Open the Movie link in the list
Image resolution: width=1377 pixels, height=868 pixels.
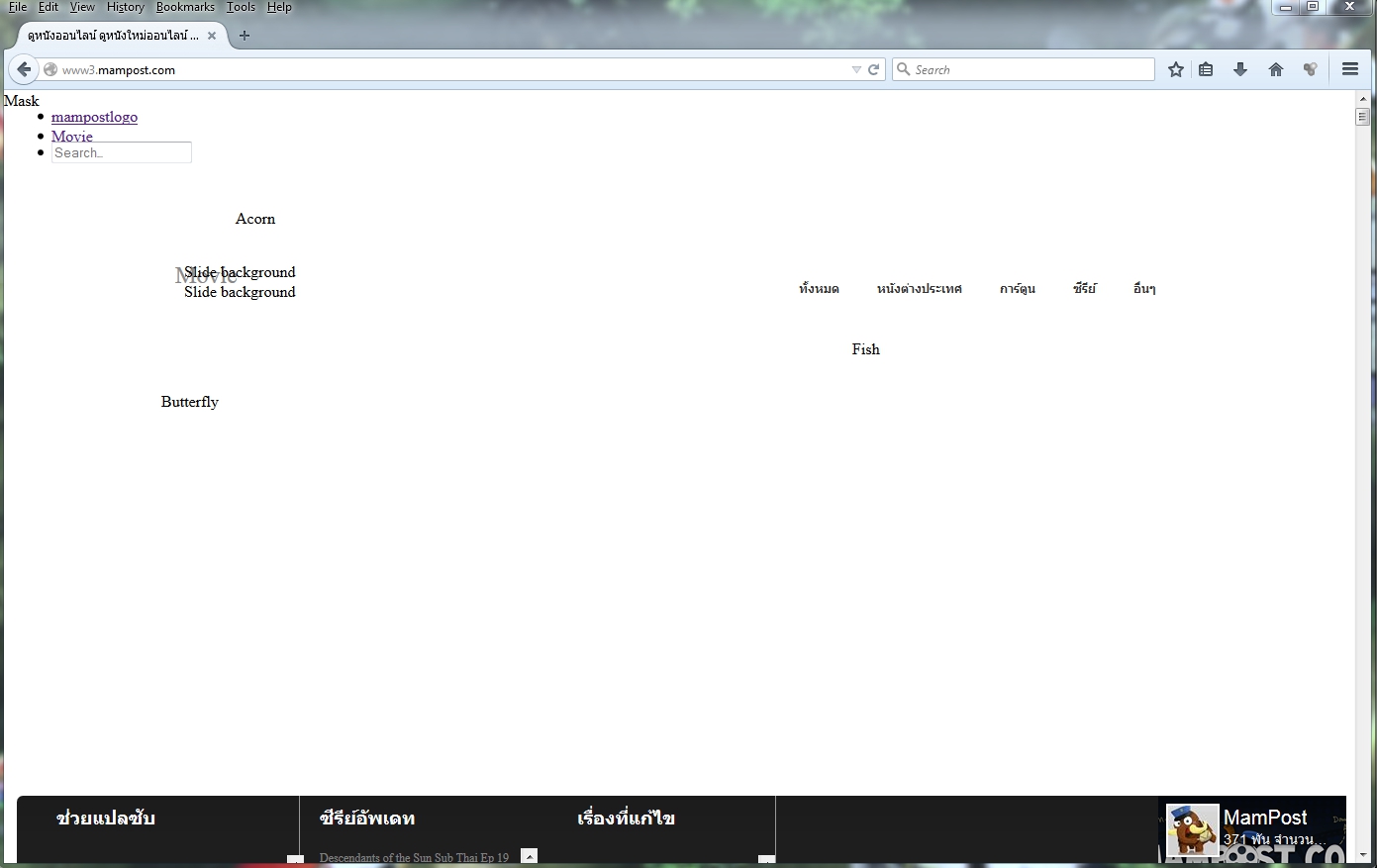click(72, 137)
